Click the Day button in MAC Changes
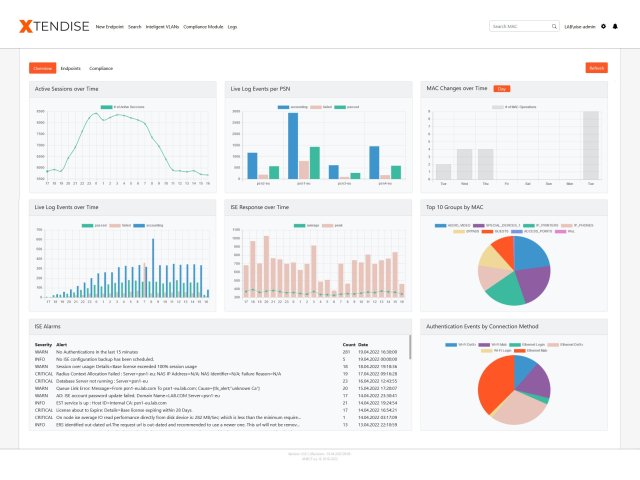 (502, 88)
